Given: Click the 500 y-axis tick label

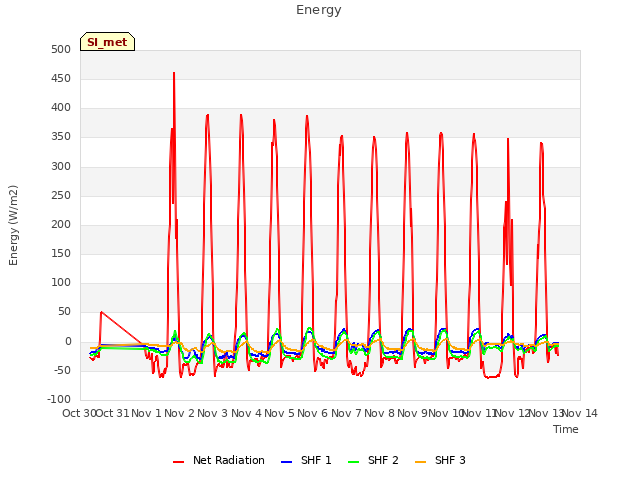Looking at the screenshot, I should [x=61, y=49].
